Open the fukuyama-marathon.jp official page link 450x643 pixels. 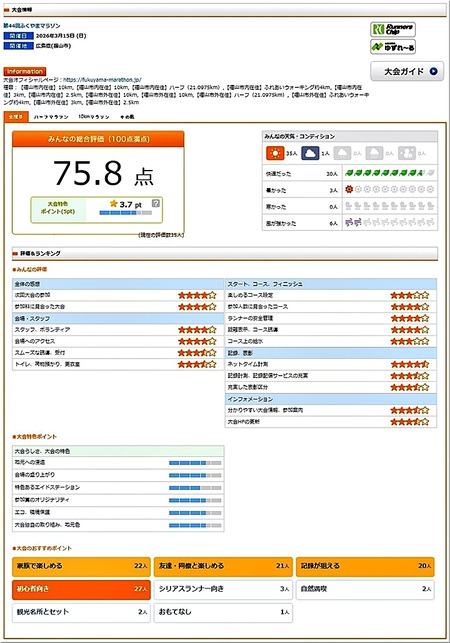tap(103, 80)
